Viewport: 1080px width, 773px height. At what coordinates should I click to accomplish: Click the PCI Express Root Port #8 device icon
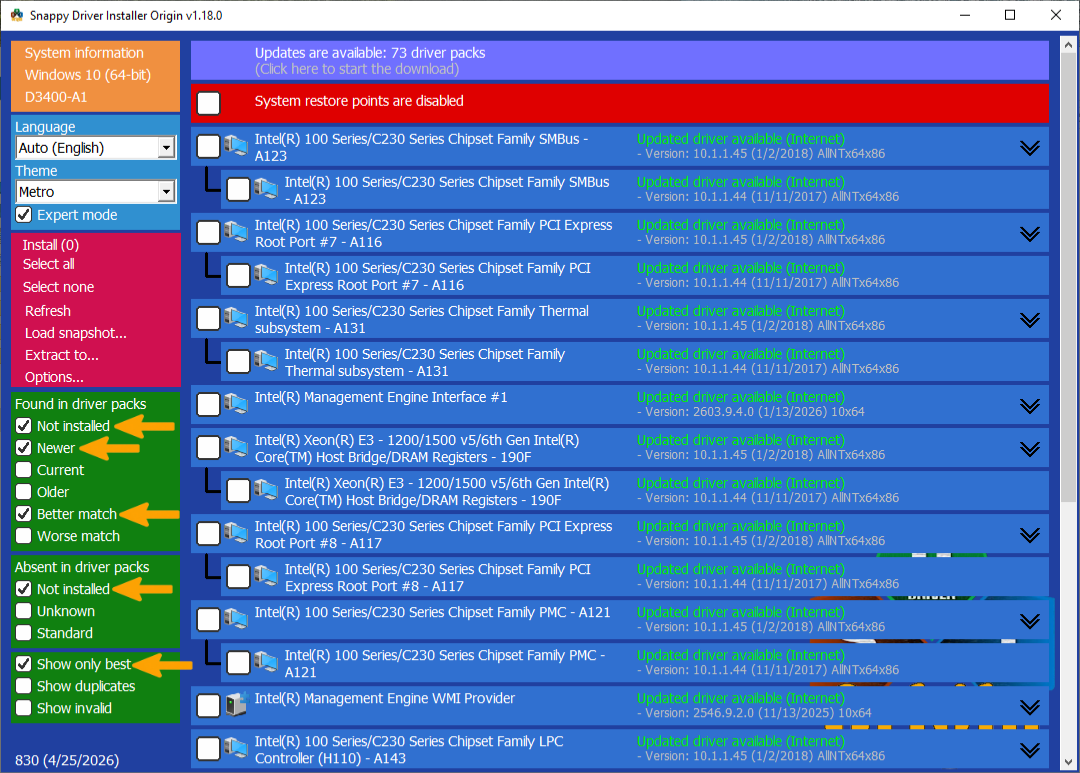pyautogui.click(x=236, y=533)
